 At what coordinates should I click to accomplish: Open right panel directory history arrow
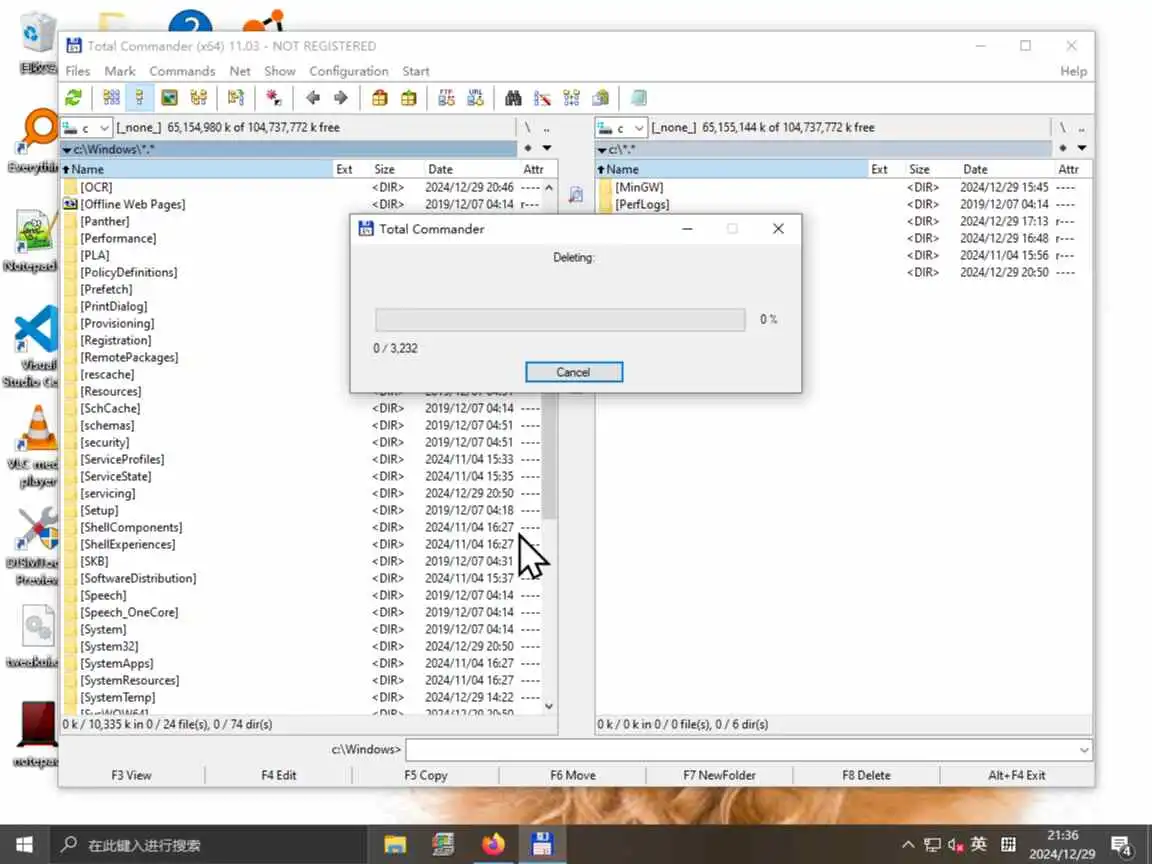pos(1081,148)
